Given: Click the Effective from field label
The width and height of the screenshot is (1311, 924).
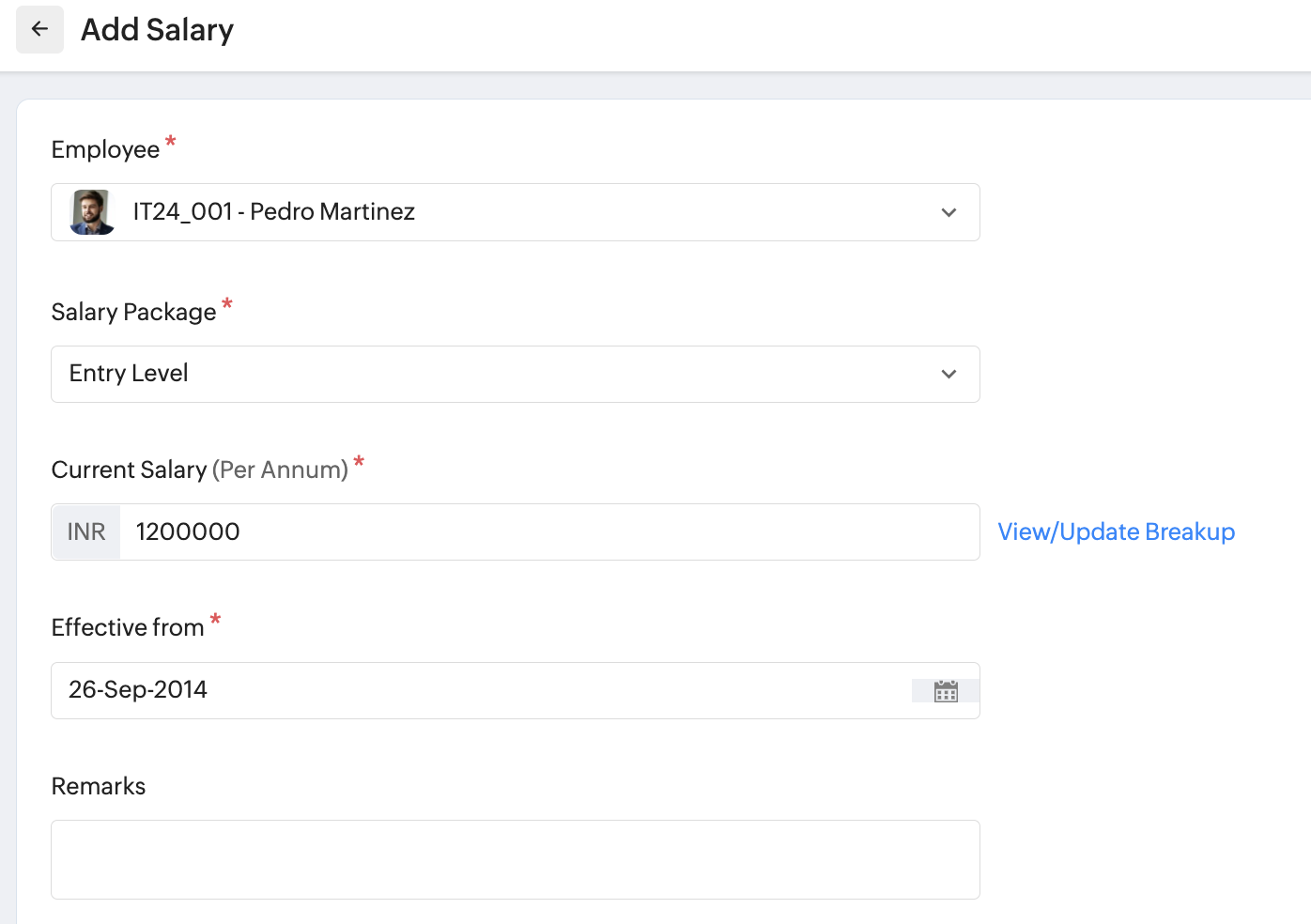Looking at the screenshot, I should [128, 628].
